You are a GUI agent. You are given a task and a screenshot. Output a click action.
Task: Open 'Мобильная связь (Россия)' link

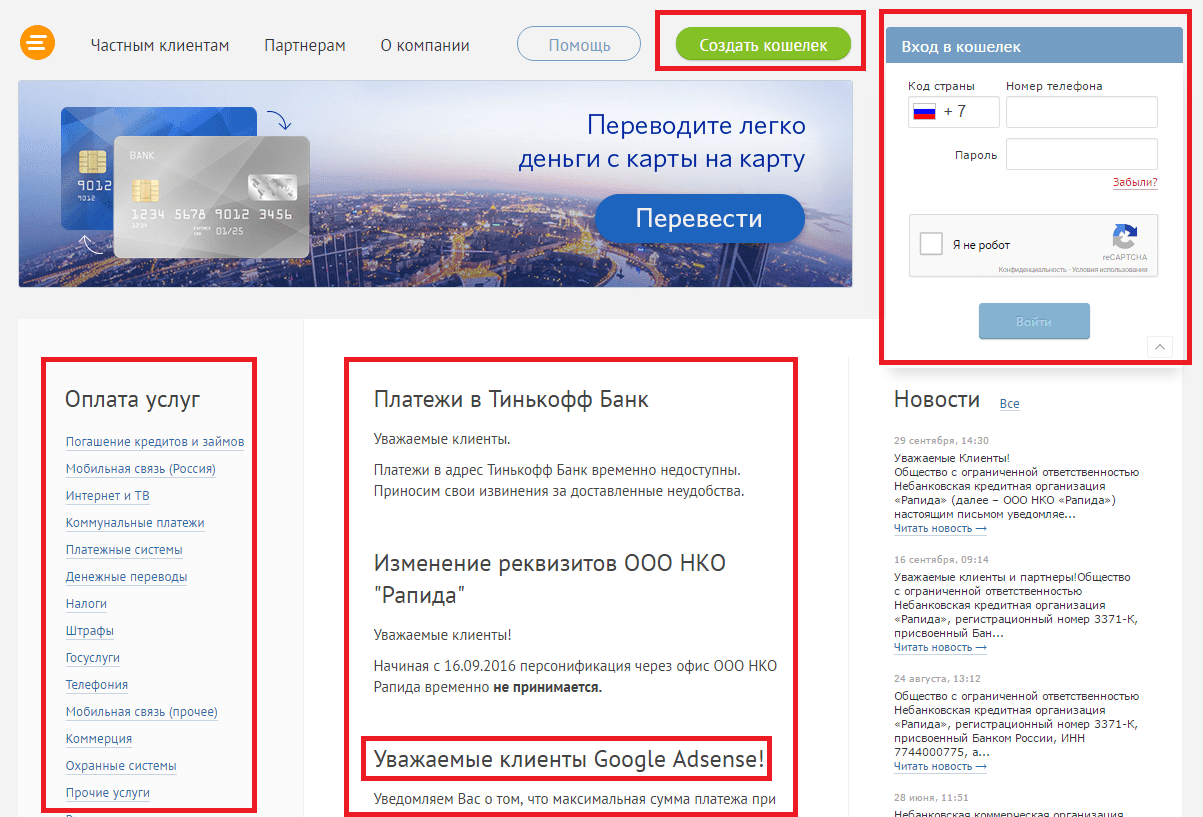coord(141,469)
